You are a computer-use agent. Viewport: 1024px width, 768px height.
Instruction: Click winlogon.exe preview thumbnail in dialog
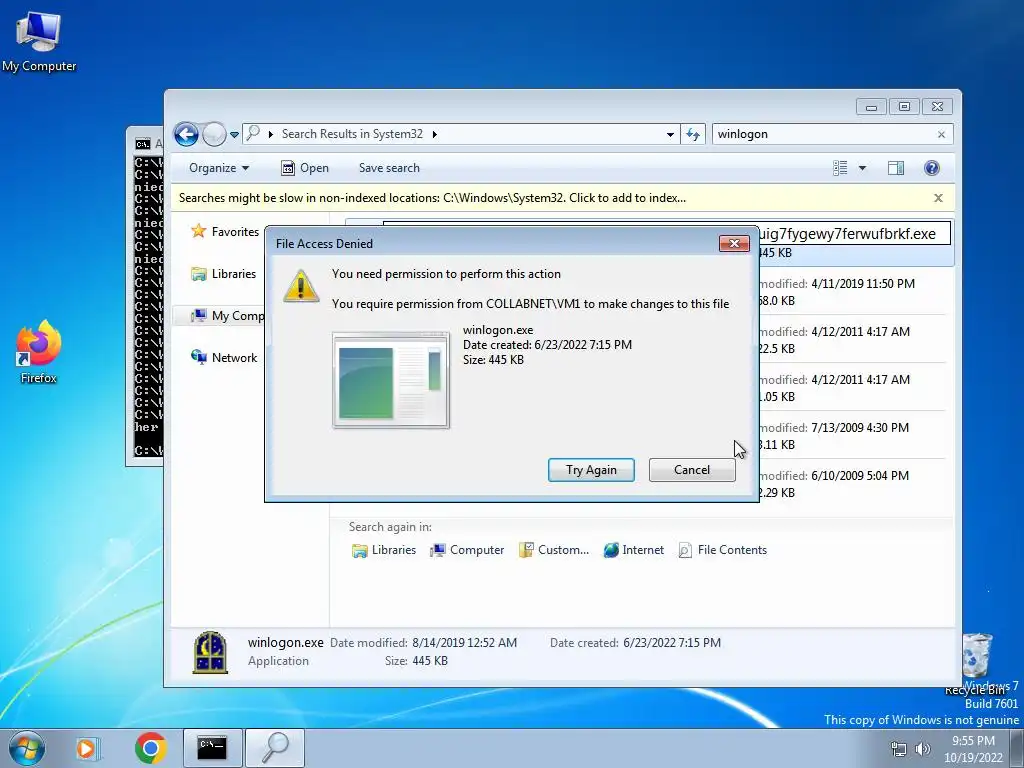click(391, 379)
